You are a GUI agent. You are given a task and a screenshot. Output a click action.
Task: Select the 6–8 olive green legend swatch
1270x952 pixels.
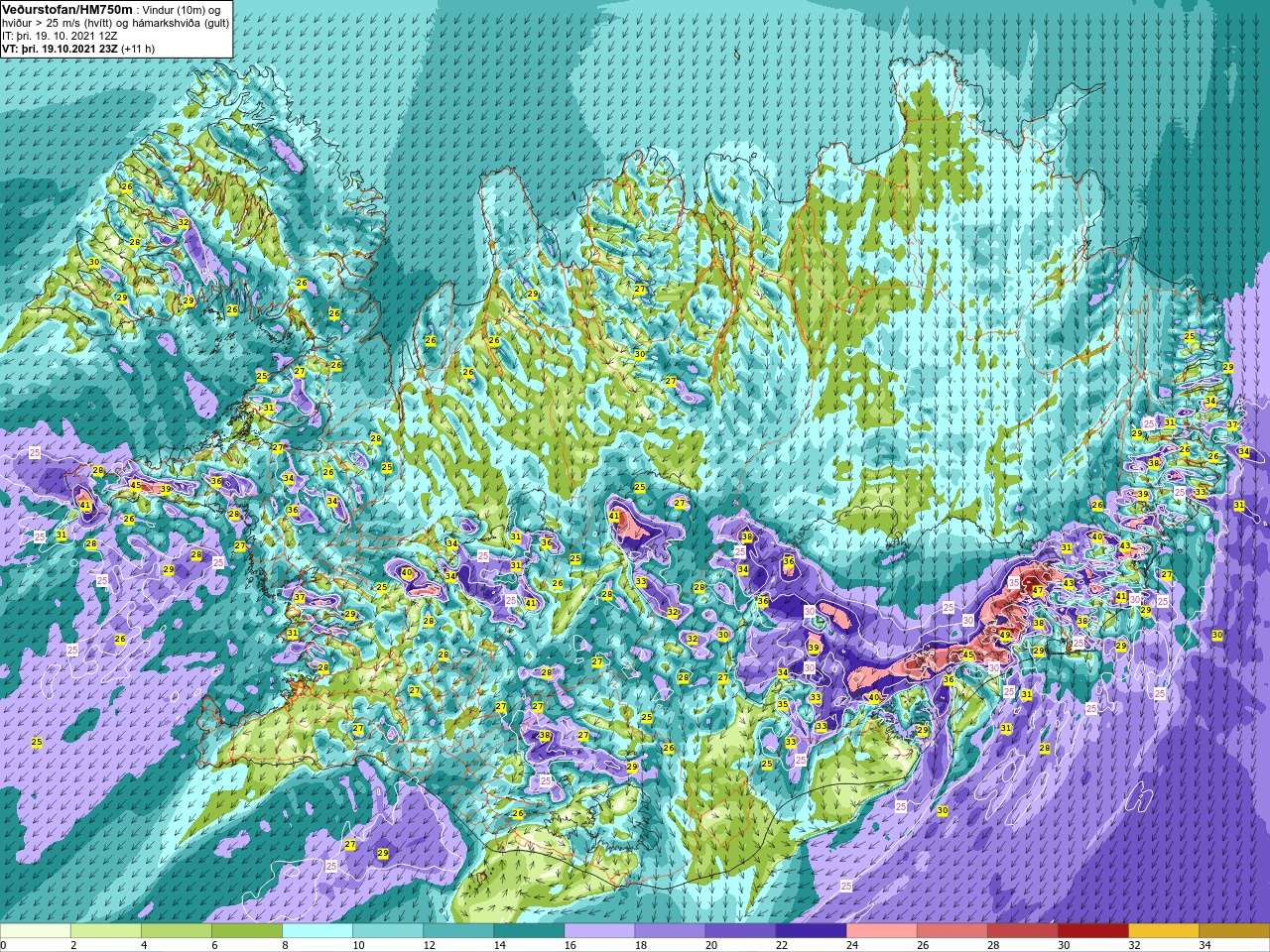click(247, 931)
